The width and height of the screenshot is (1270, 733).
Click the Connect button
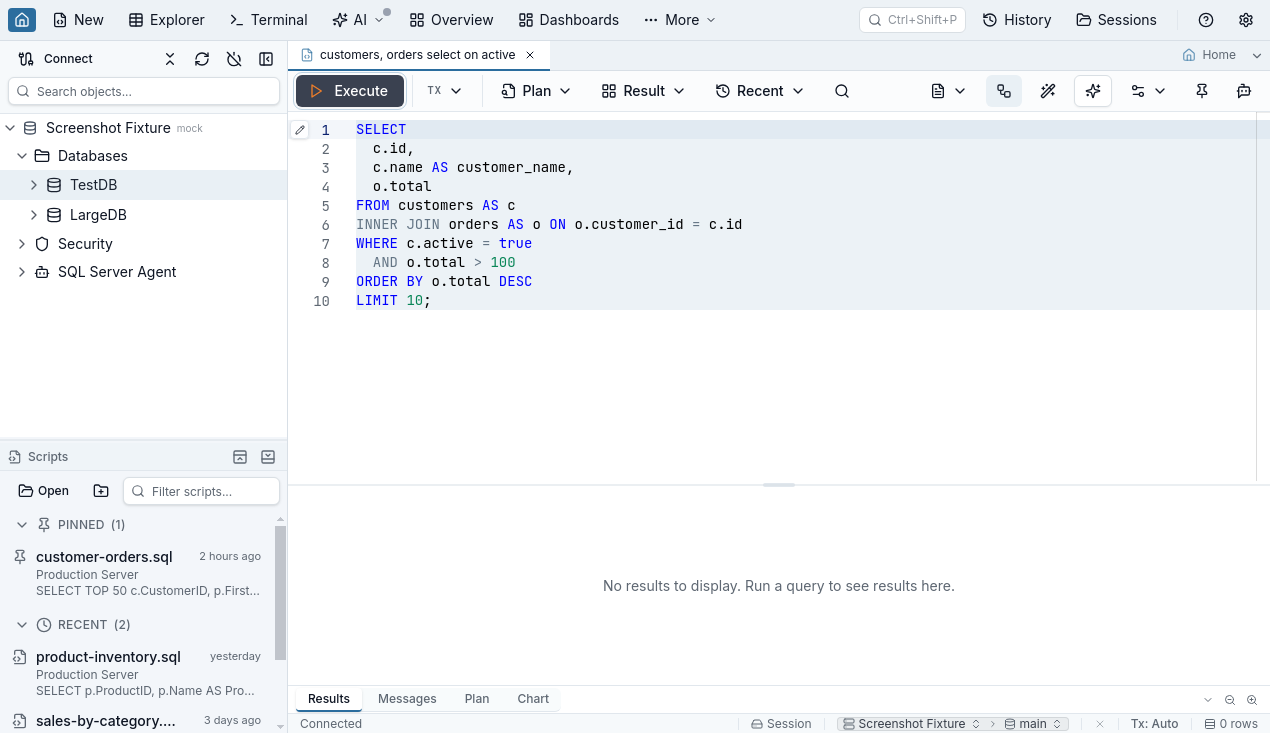[56, 59]
